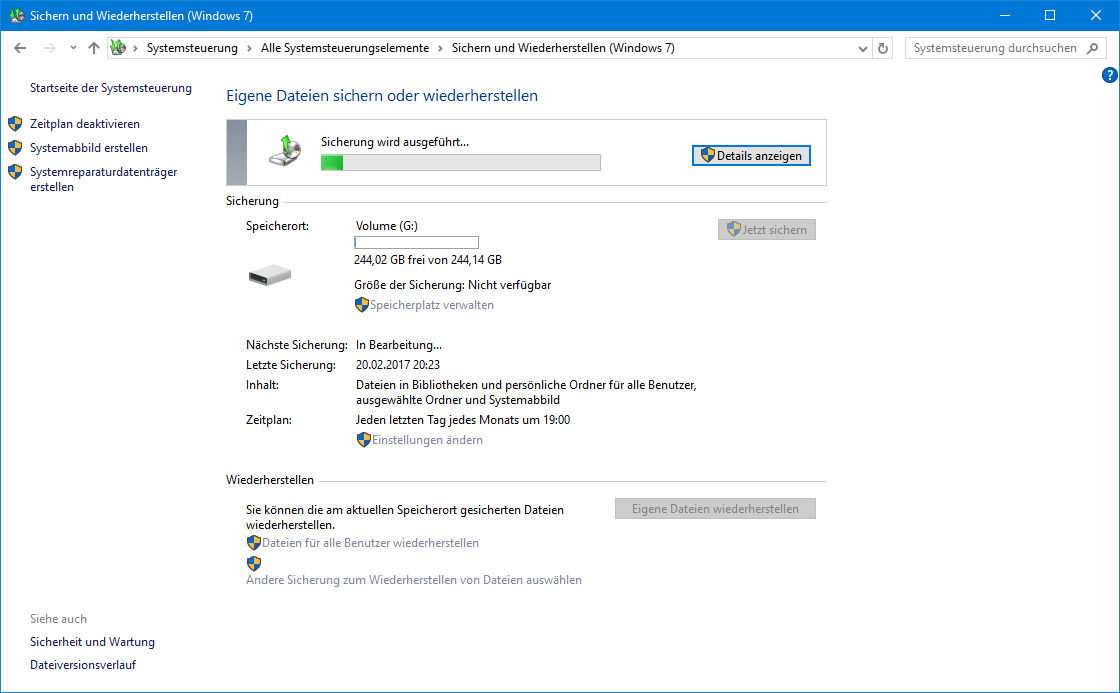The width and height of the screenshot is (1120, 693).
Task: Click '20.02.2017 20:23' last backup date
Action: (398, 365)
